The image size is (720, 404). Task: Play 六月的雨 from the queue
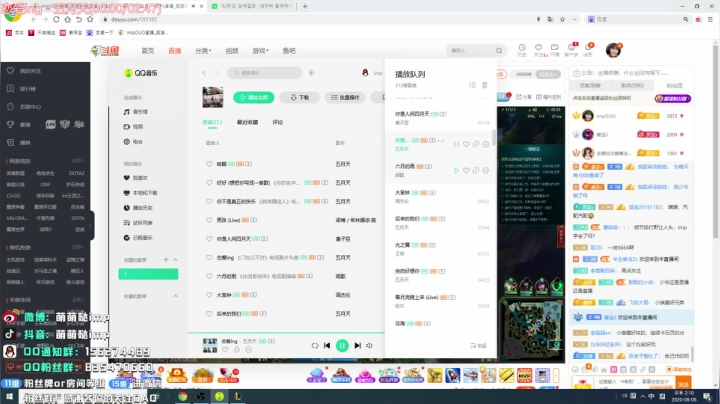click(x=456, y=170)
